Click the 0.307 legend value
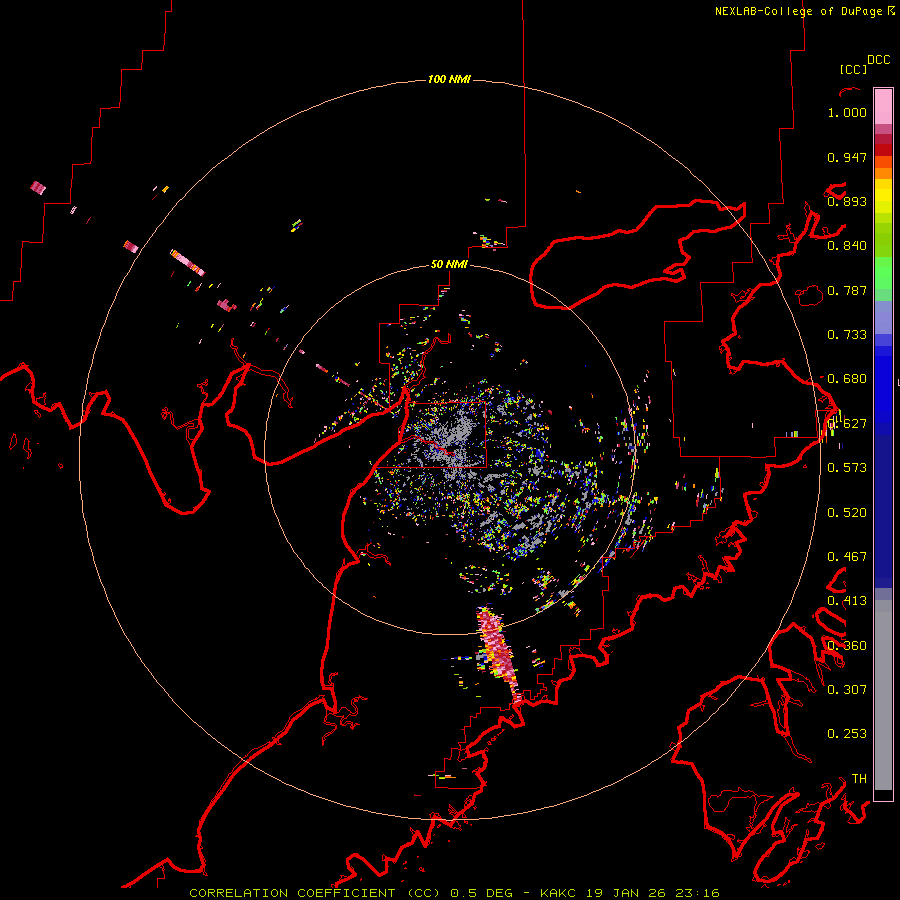The width and height of the screenshot is (900, 900). pyautogui.click(x=847, y=689)
